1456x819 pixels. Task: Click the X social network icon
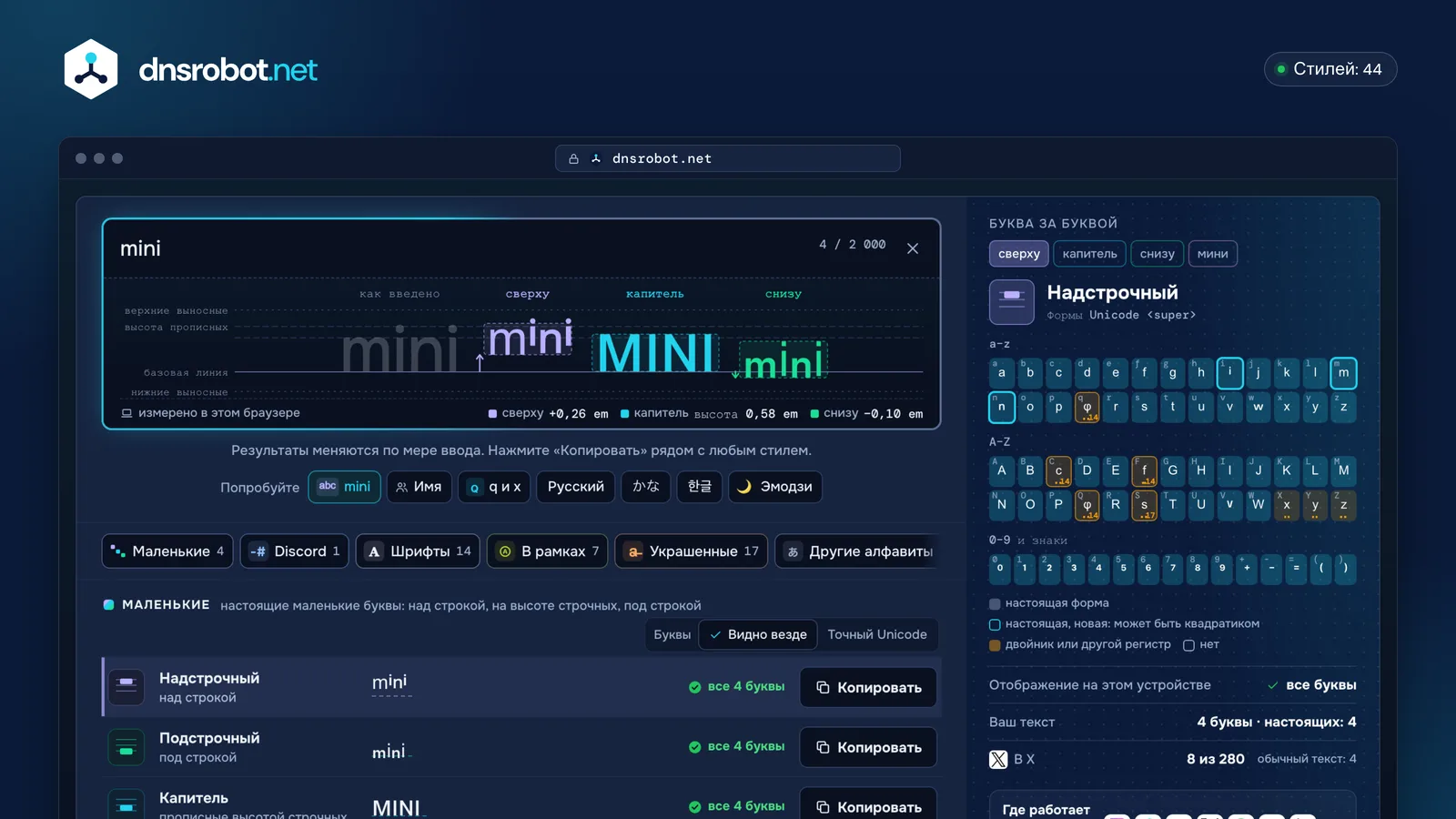click(998, 759)
